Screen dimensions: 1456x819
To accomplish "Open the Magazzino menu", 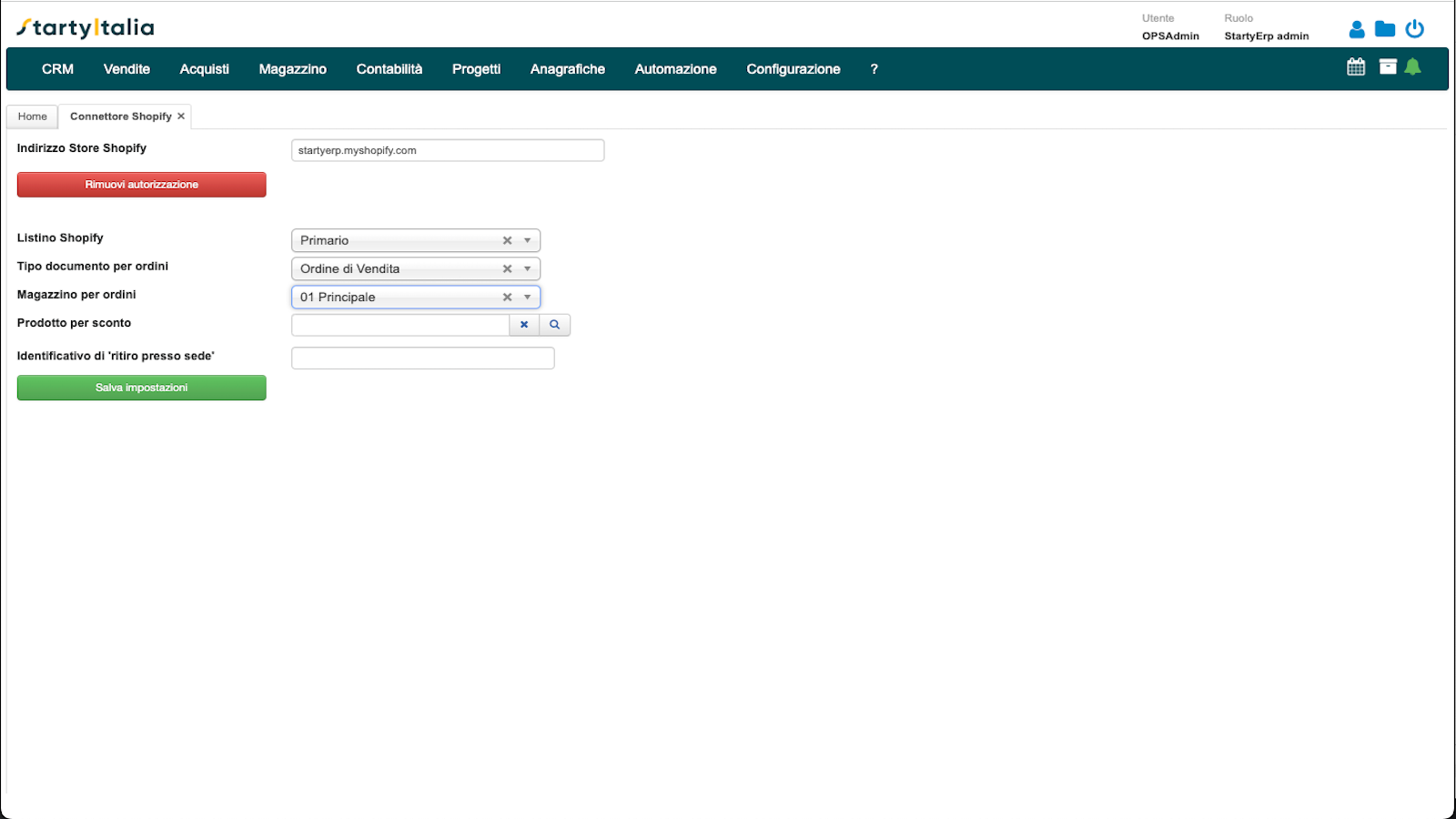I will coord(293,69).
